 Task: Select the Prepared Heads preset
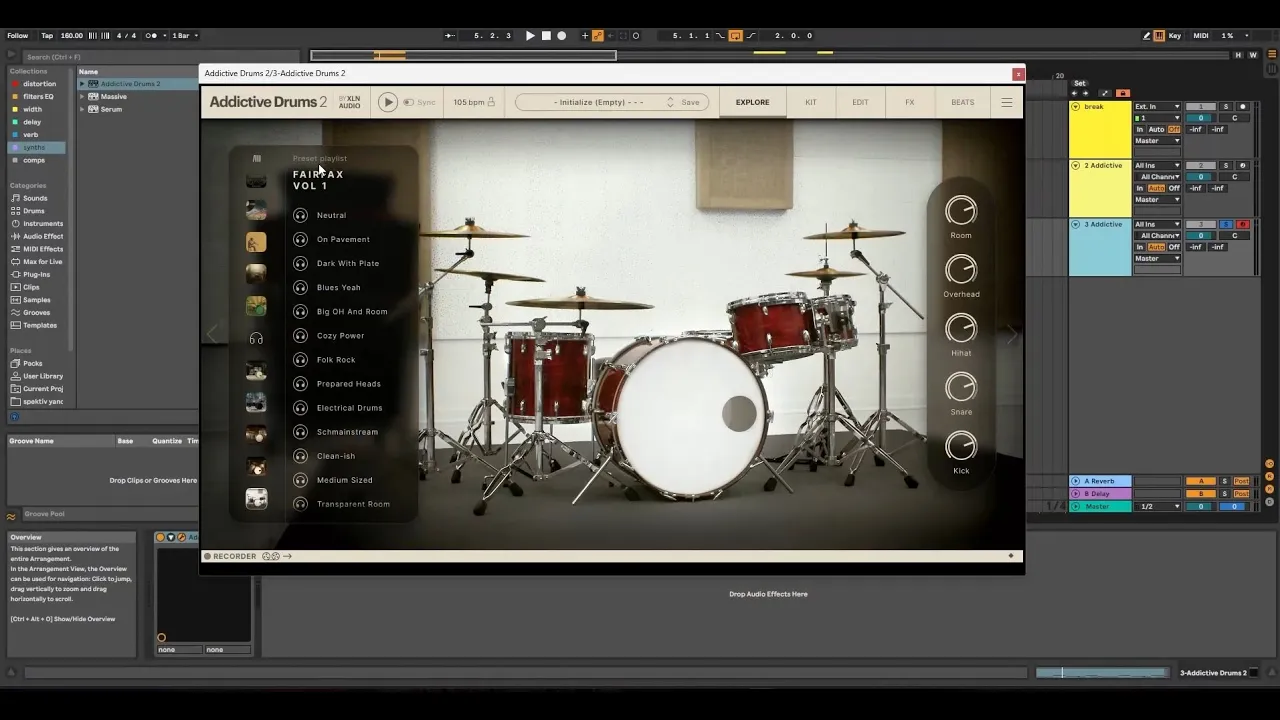coord(349,384)
